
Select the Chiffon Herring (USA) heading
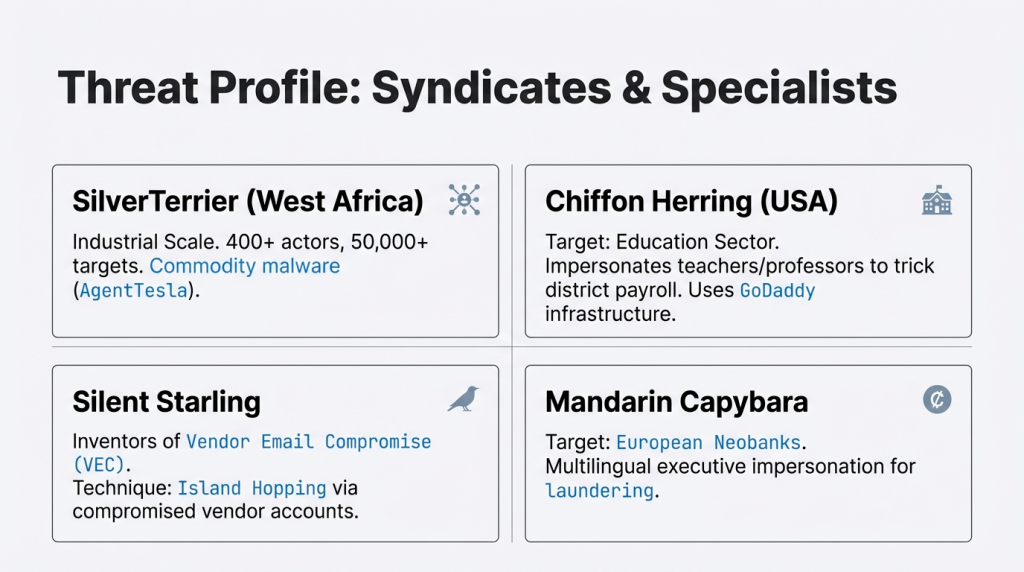691,201
